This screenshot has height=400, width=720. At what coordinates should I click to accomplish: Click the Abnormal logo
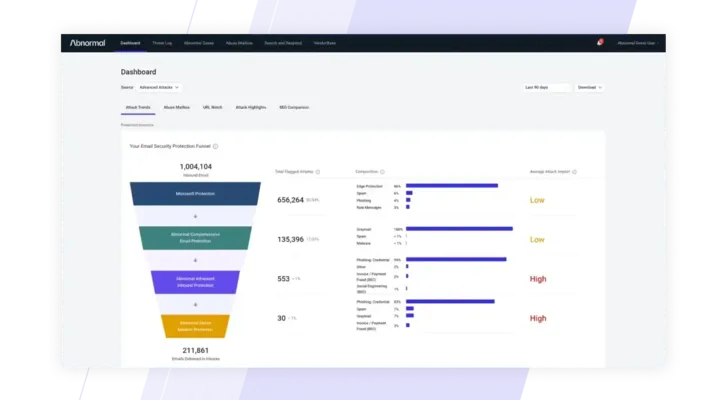[87, 43]
